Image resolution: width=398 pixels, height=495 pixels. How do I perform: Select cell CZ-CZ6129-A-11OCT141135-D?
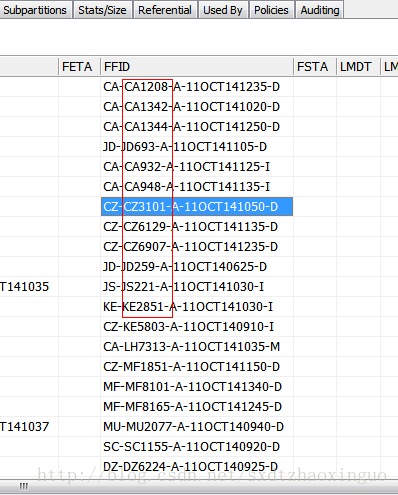point(197,227)
